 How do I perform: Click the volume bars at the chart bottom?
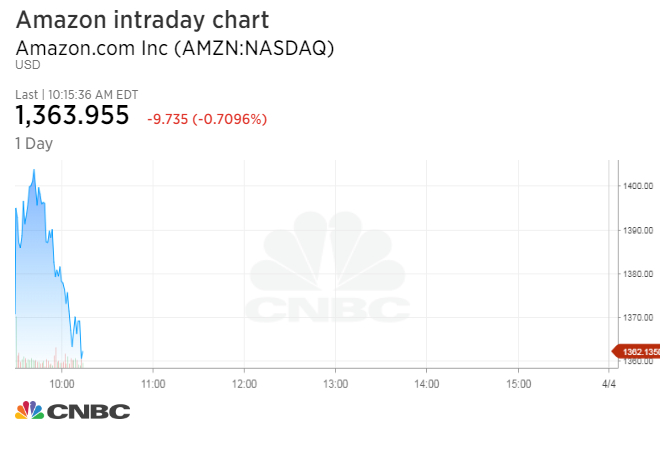45,359
